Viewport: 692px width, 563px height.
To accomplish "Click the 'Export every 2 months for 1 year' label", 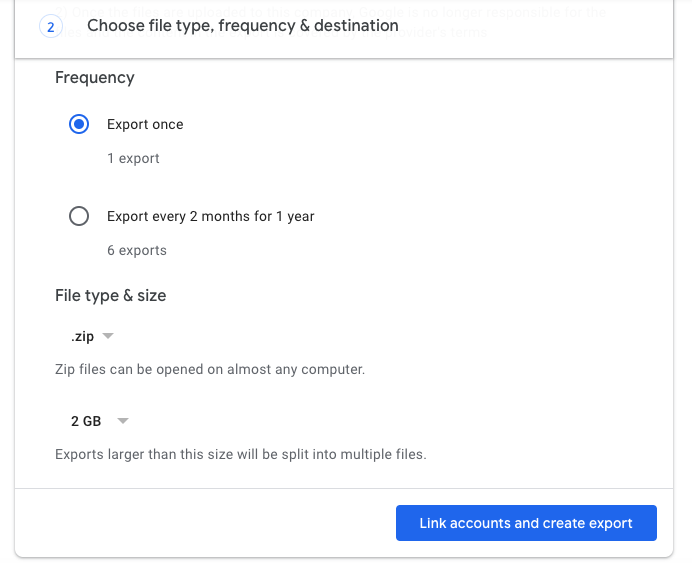I will click(x=210, y=216).
